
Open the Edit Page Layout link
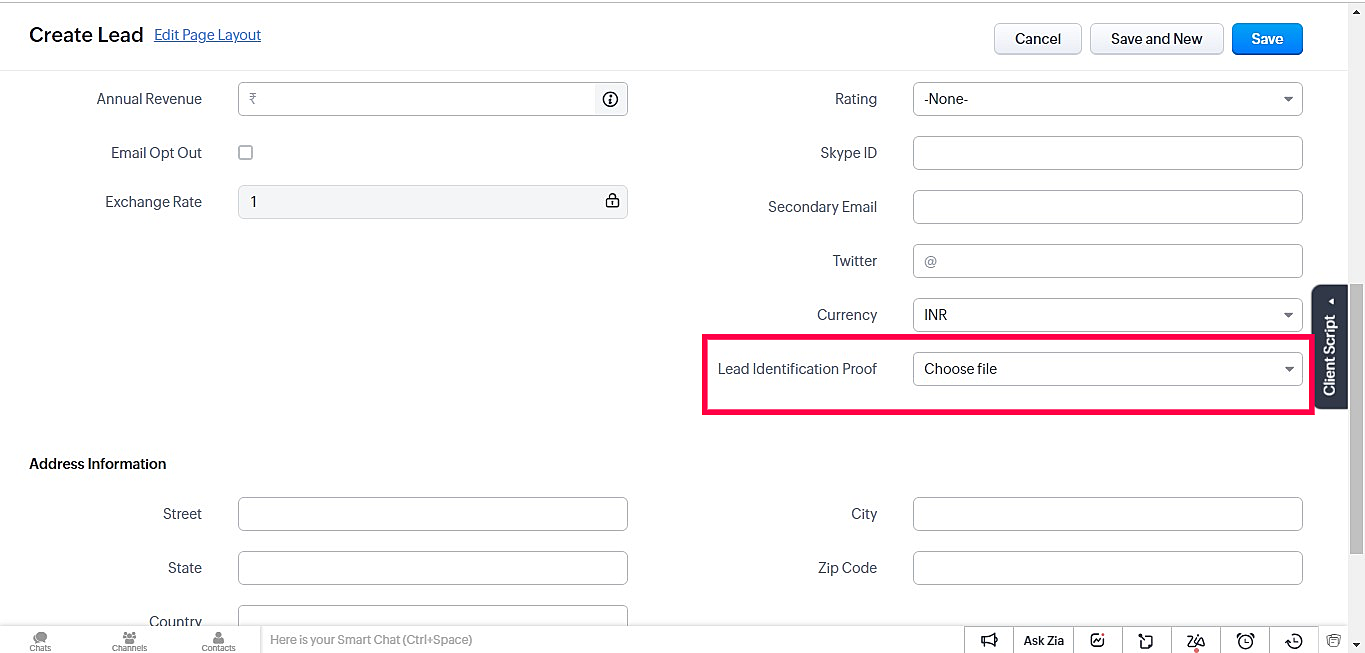pyautogui.click(x=207, y=35)
